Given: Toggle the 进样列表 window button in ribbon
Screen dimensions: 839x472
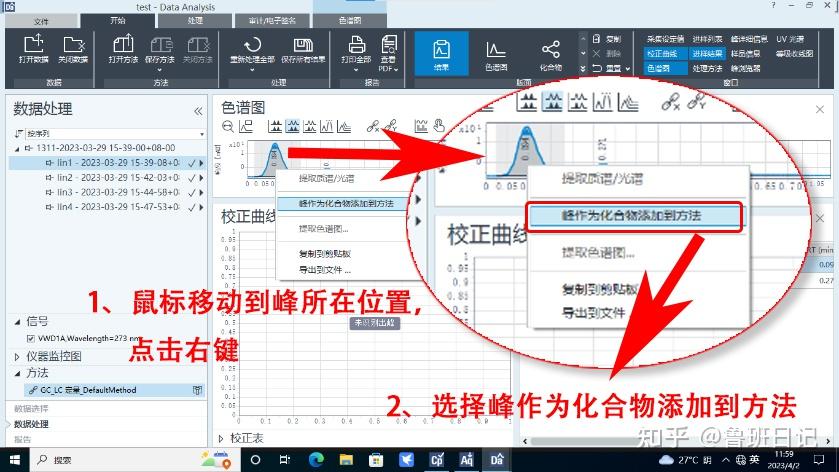Looking at the screenshot, I should (x=707, y=39).
